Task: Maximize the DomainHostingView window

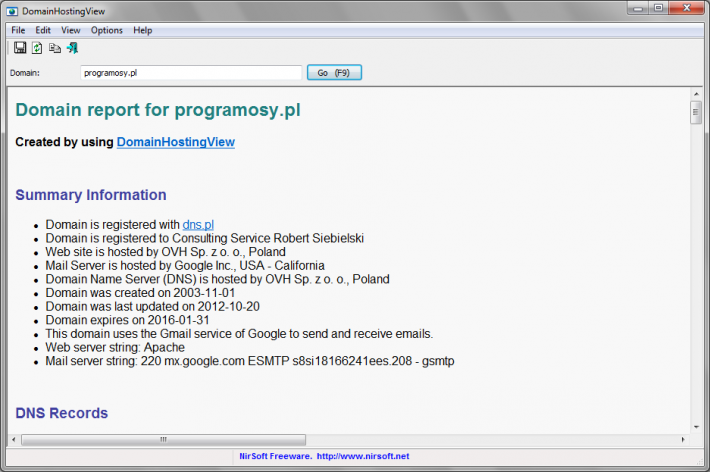Action: [659, 8]
